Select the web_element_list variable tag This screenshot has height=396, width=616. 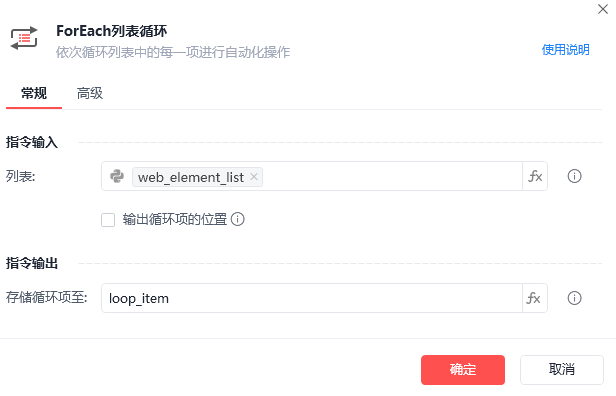pyautogui.click(x=191, y=177)
